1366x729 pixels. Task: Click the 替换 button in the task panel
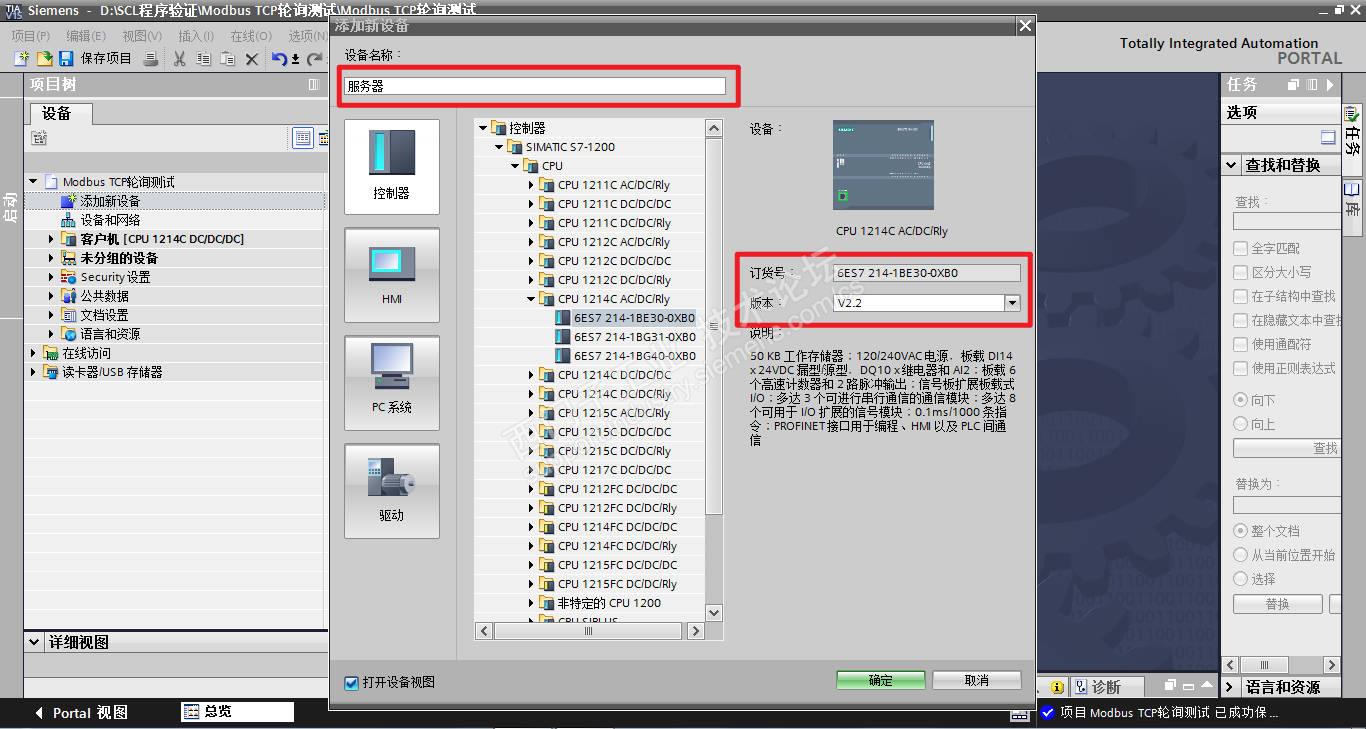tap(1278, 604)
